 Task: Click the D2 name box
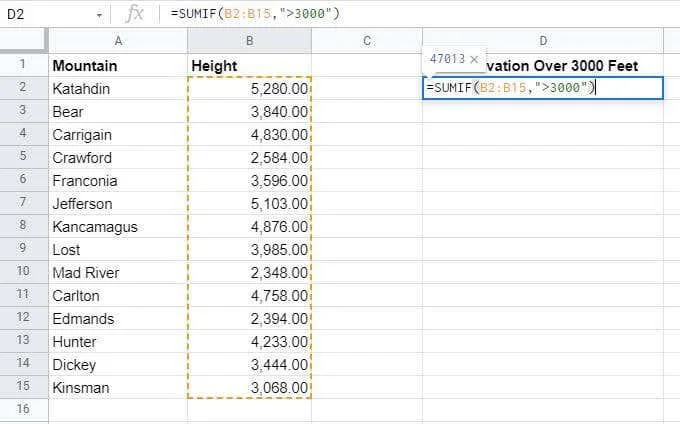click(x=50, y=14)
